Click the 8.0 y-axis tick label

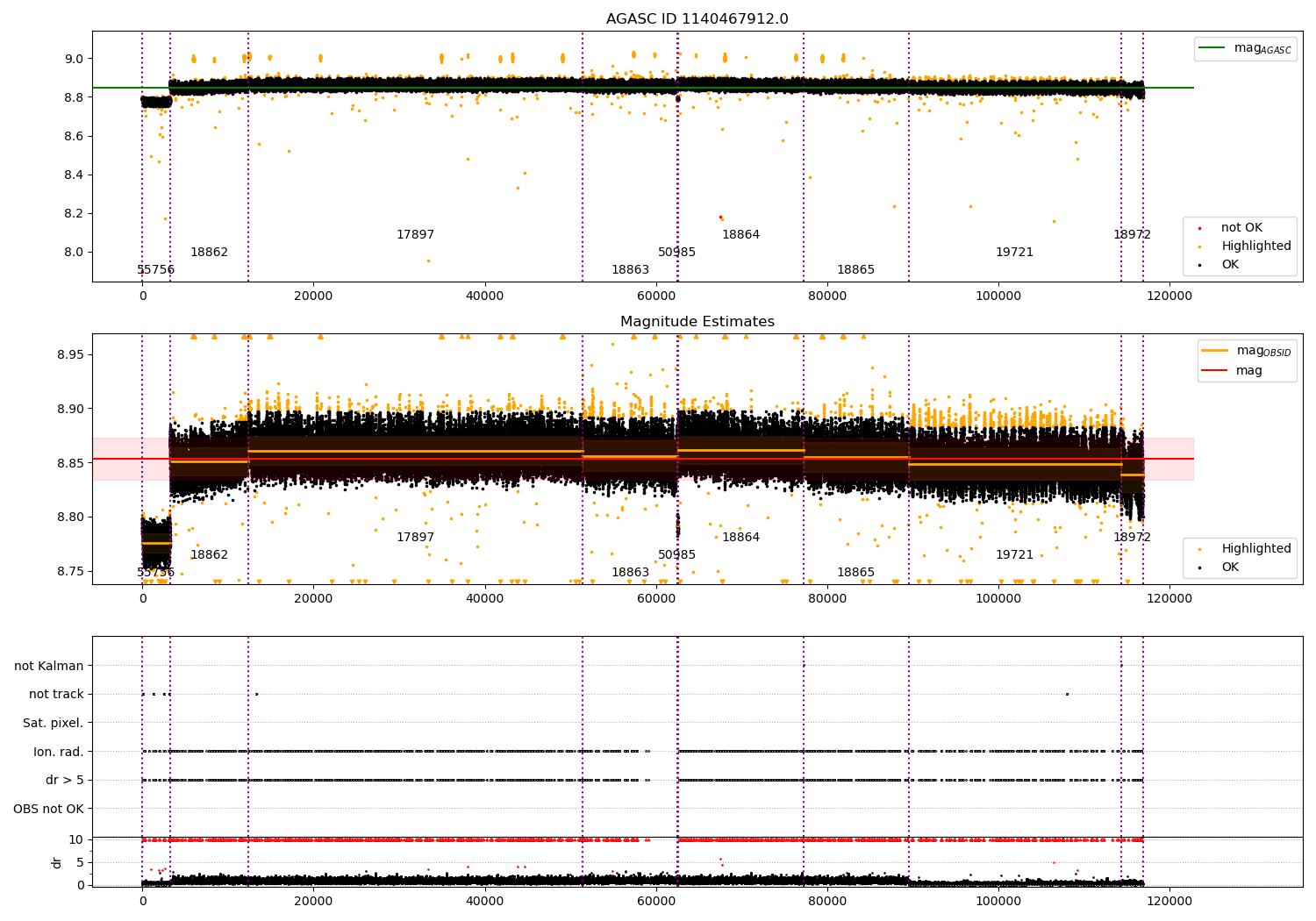click(74, 252)
